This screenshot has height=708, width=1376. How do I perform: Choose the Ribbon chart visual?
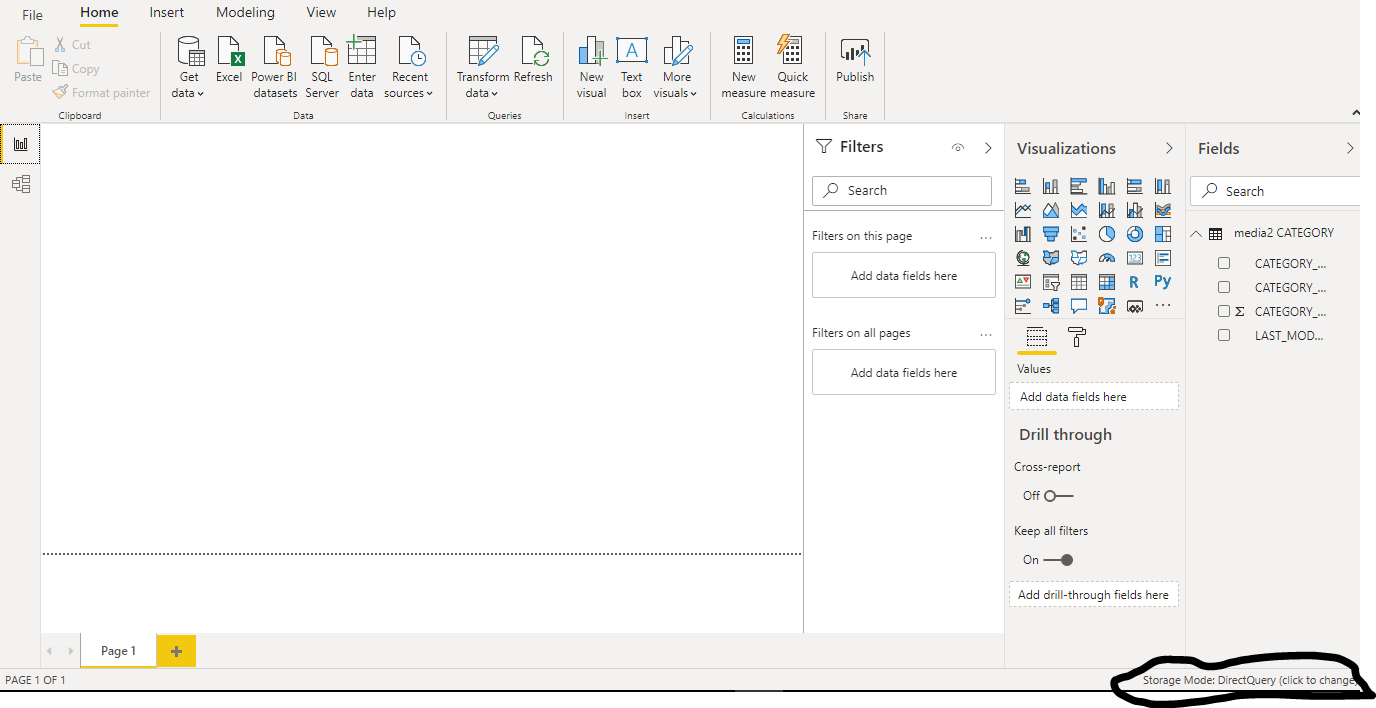pyautogui.click(x=1162, y=210)
